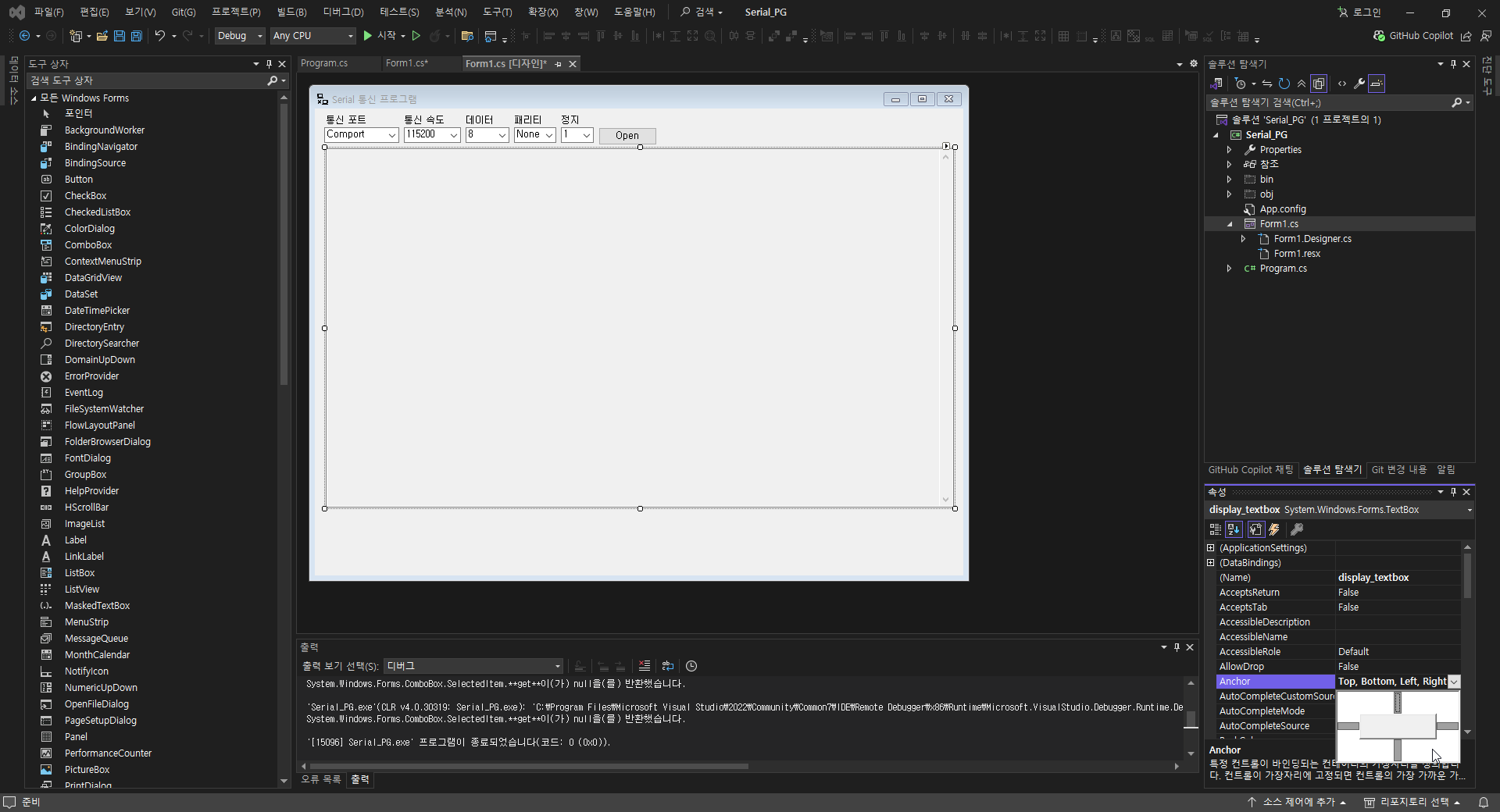Click the pending changes filter clock icon

(1241, 84)
